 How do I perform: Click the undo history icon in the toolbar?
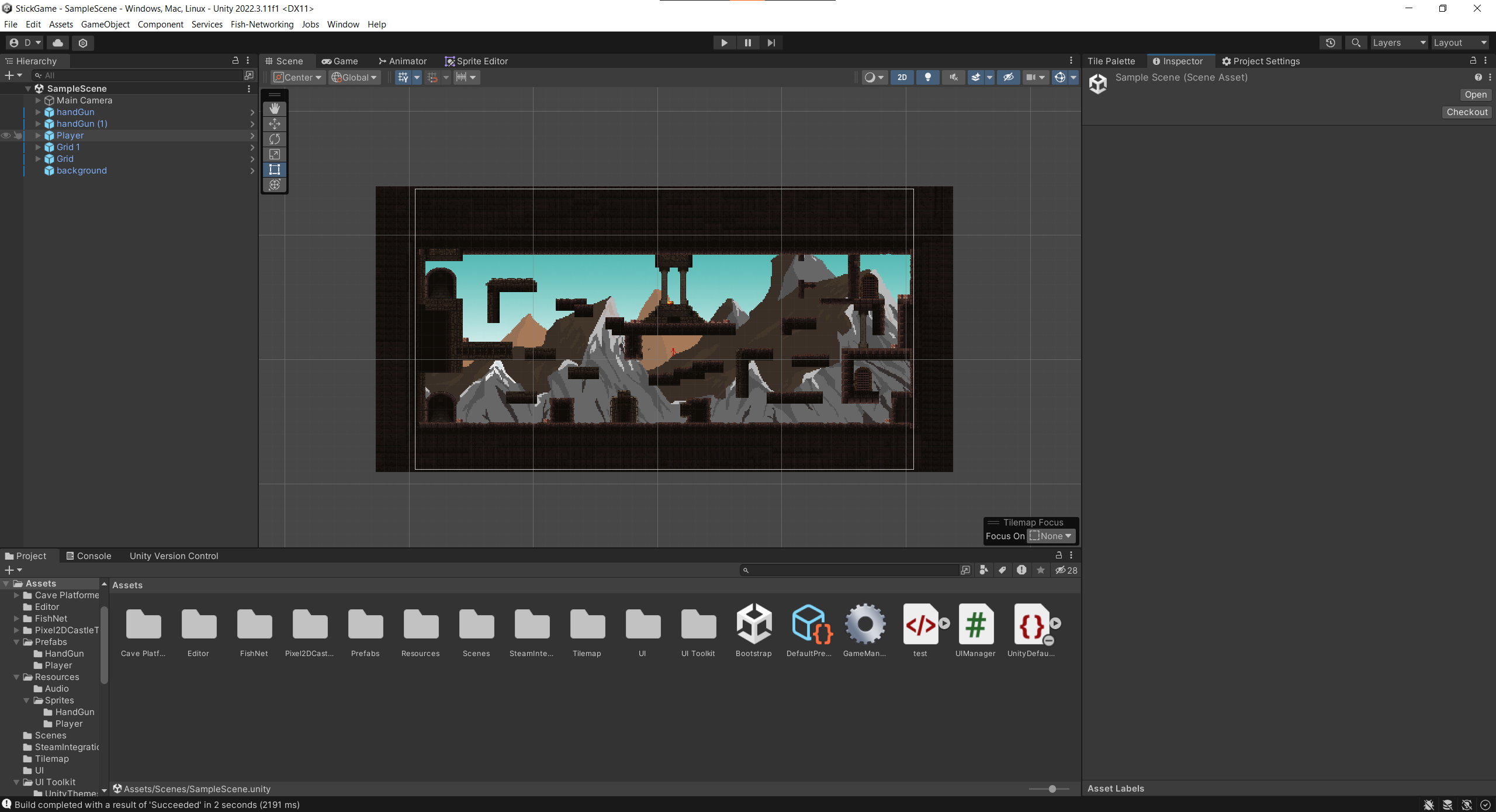(x=1331, y=42)
